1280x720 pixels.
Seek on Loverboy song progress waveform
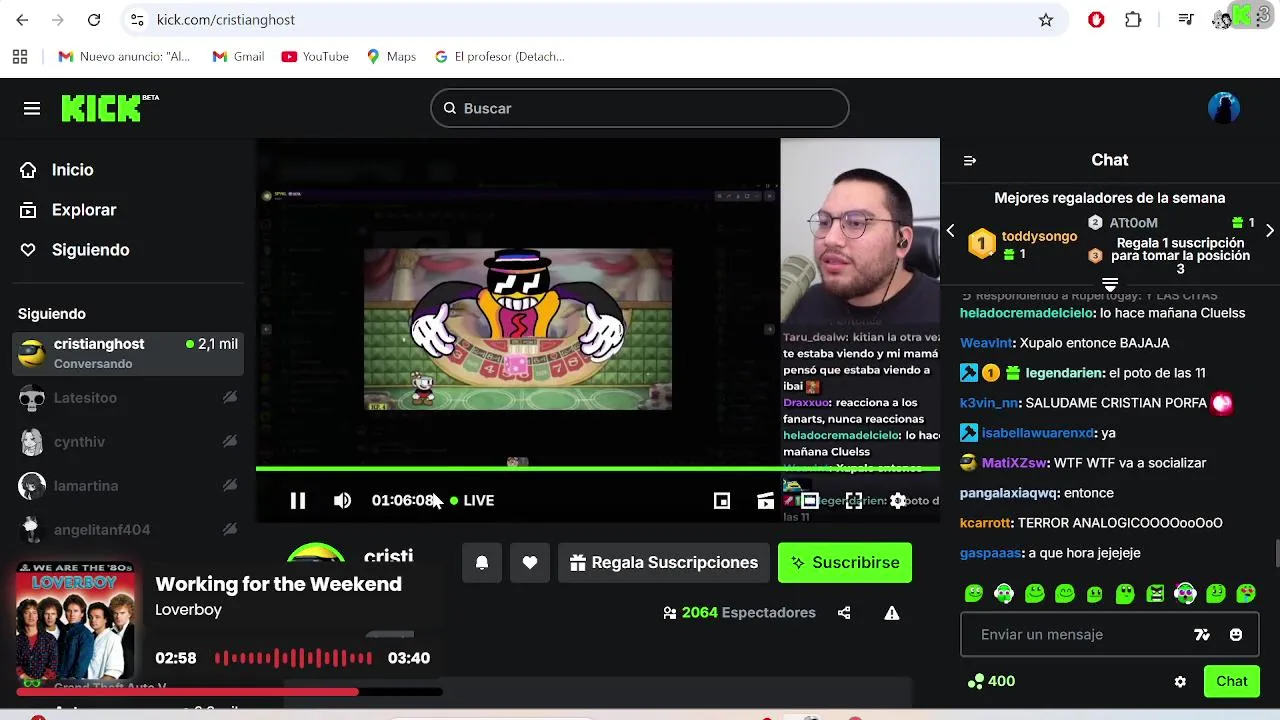click(293, 658)
